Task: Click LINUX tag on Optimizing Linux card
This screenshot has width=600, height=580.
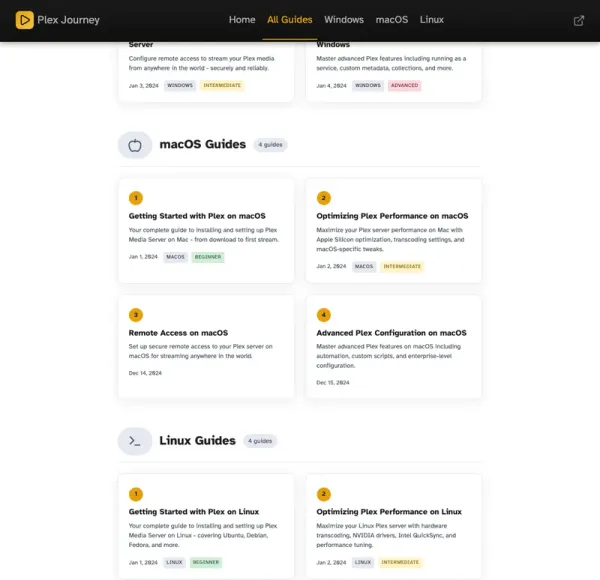Action: pos(362,562)
